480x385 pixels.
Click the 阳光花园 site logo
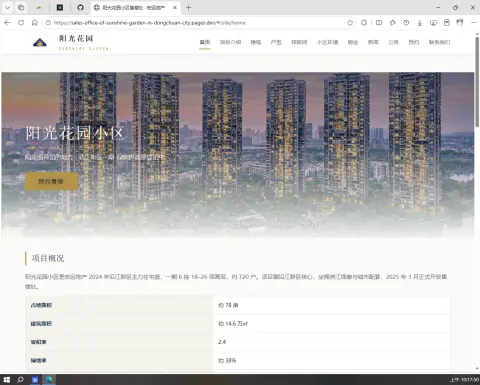click(x=71, y=42)
